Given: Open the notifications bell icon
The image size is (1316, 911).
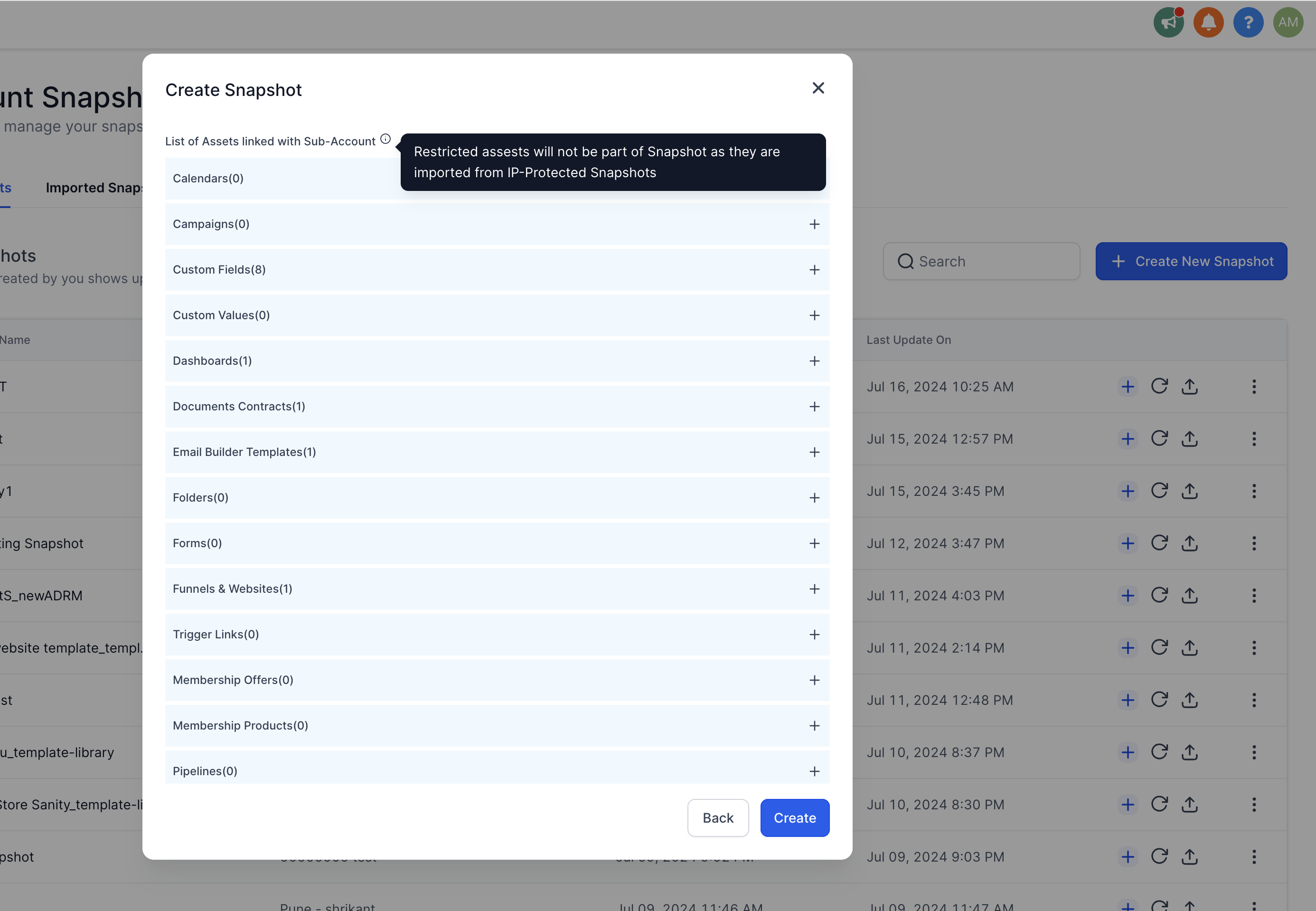Looking at the screenshot, I should [1208, 22].
